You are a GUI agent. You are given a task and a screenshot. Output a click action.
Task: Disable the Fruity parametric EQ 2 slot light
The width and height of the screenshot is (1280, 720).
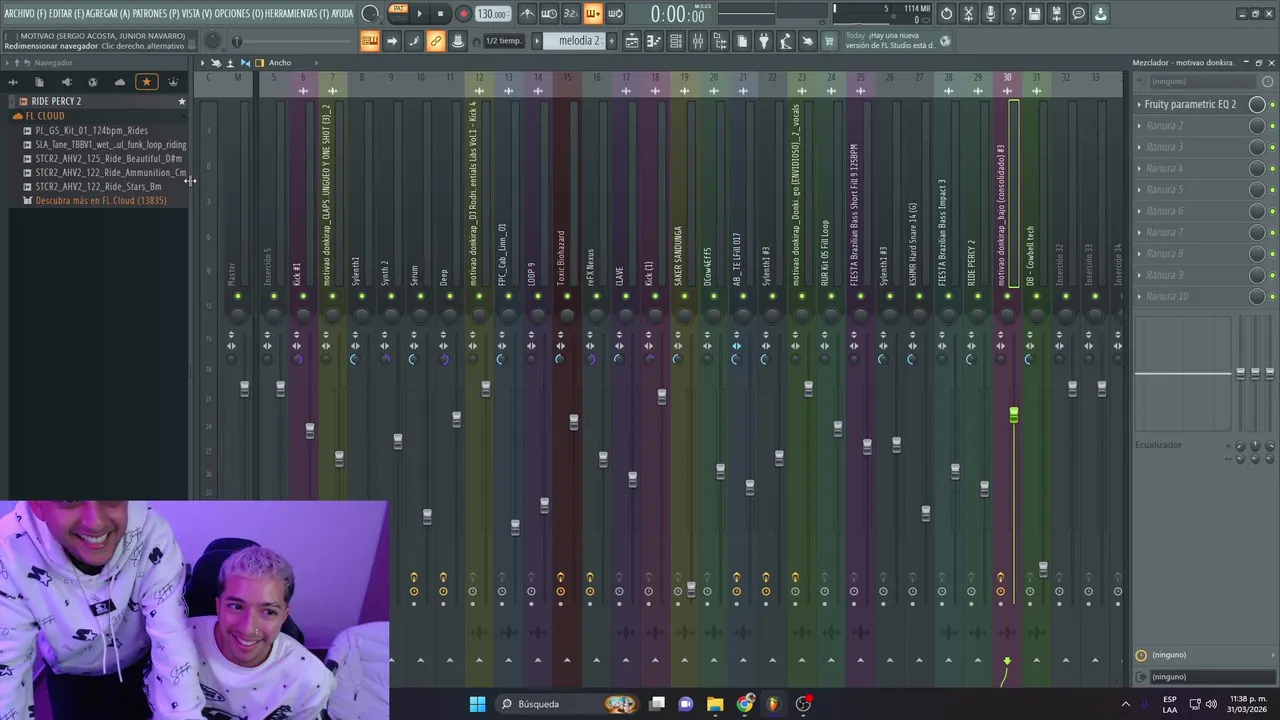pos(1272,104)
